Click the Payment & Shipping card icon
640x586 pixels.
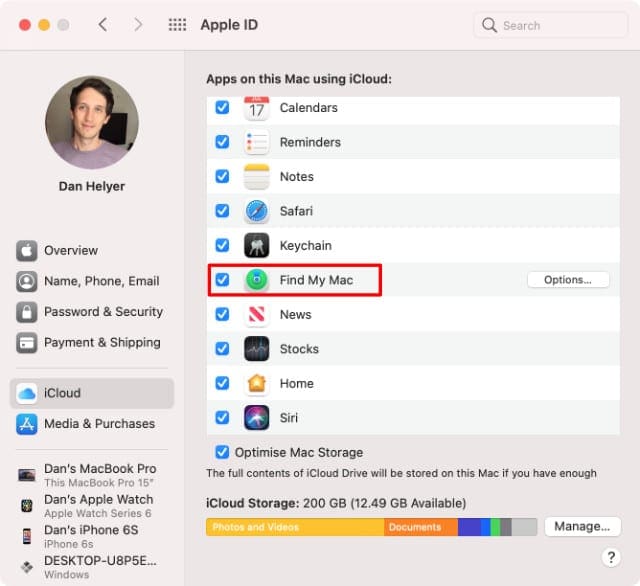point(27,343)
